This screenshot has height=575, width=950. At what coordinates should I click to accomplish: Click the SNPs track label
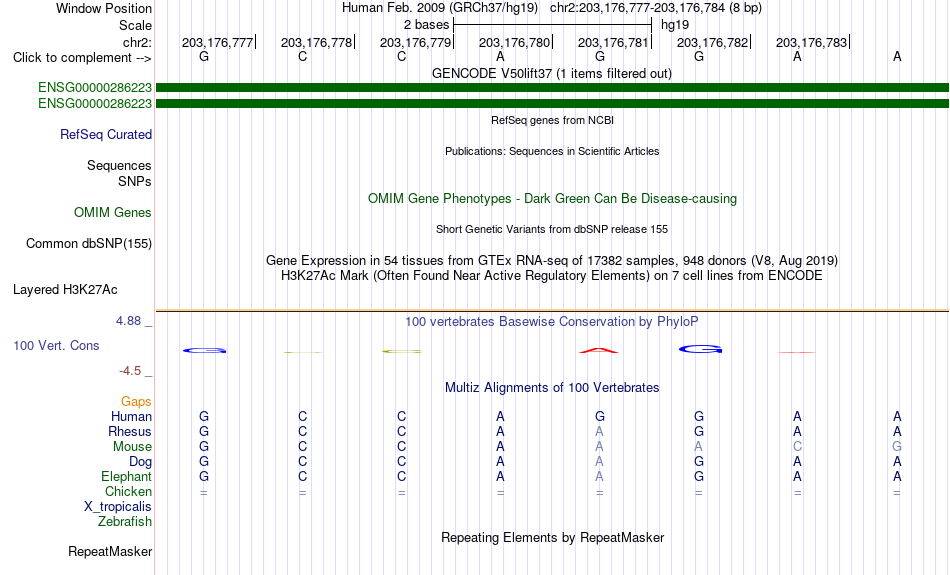(135, 181)
